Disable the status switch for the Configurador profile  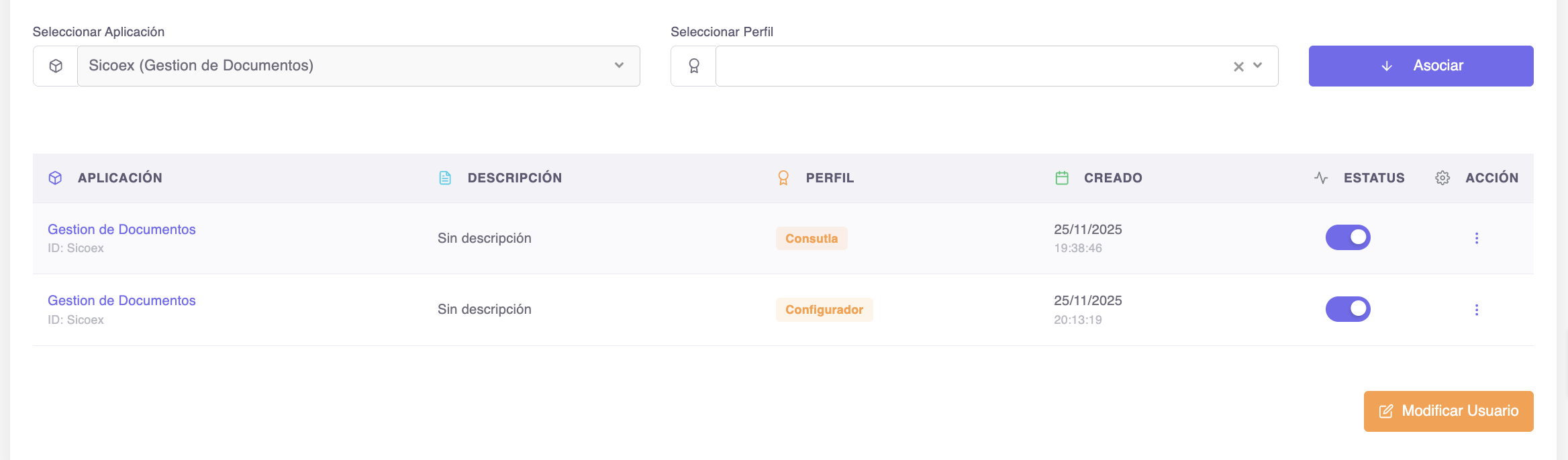point(1348,309)
